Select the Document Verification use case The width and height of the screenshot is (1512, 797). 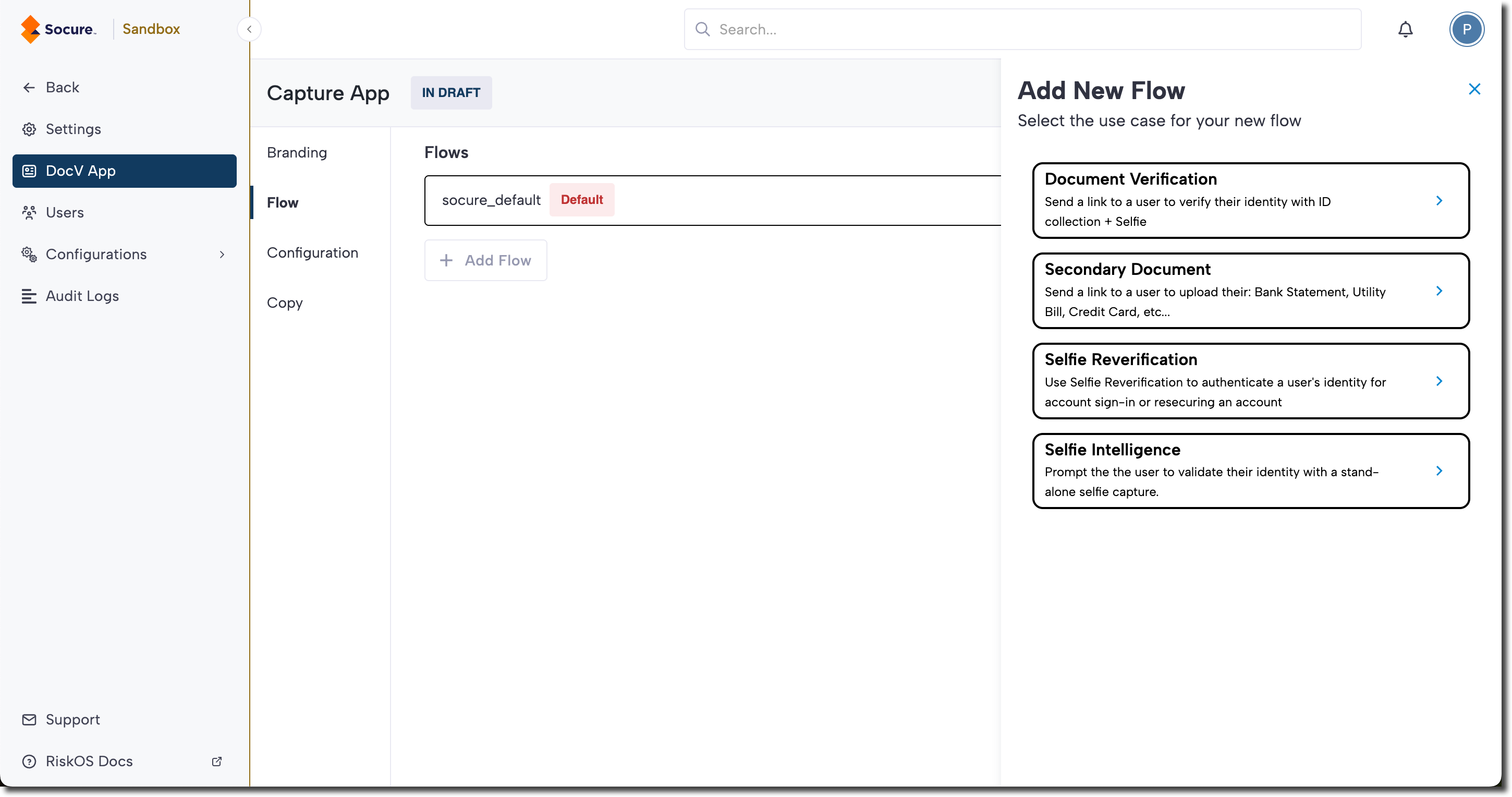point(1250,200)
